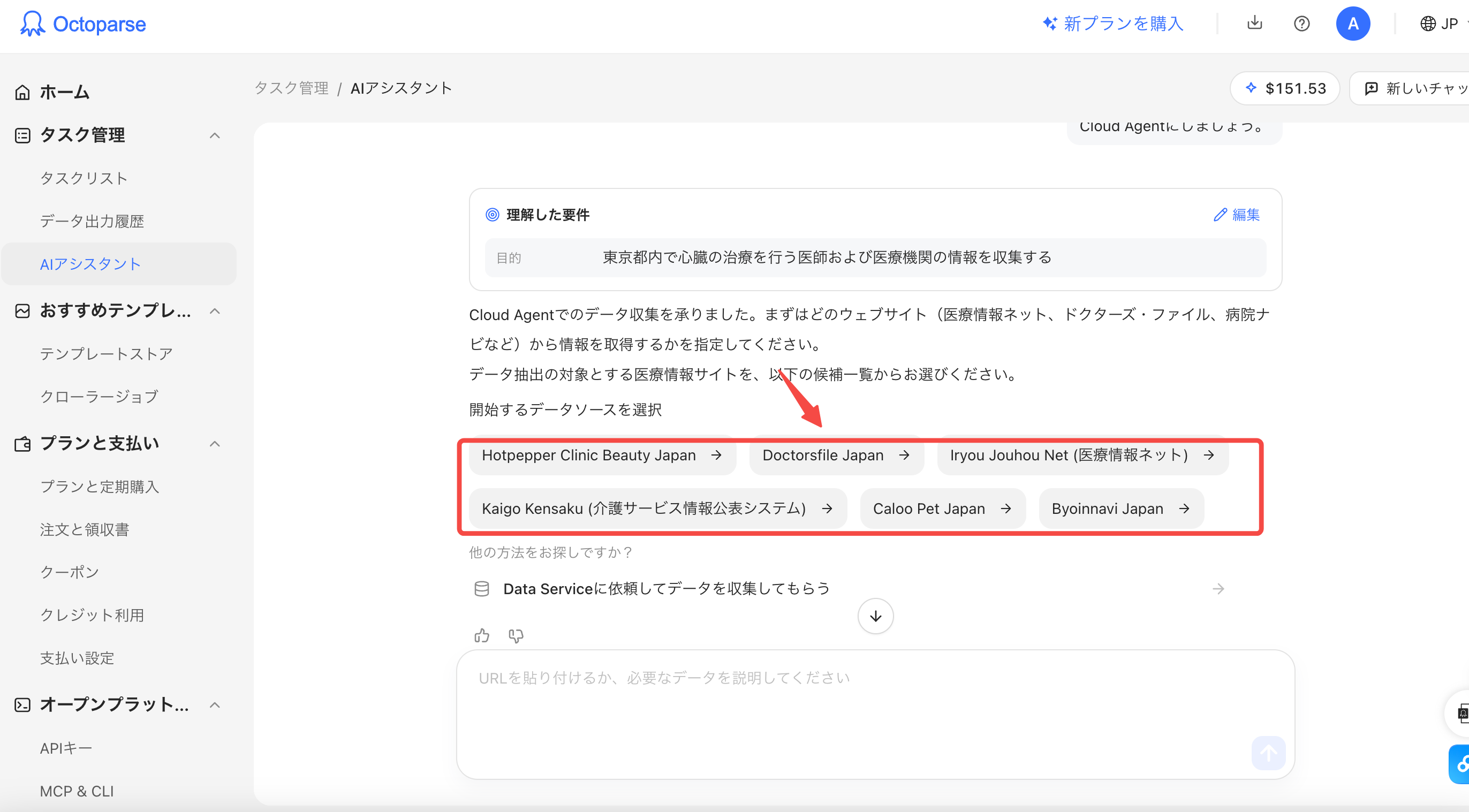Viewport: 1469px width, 812px height.
Task: Collapse the タスク管理 section chevron
Action: [x=215, y=135]
